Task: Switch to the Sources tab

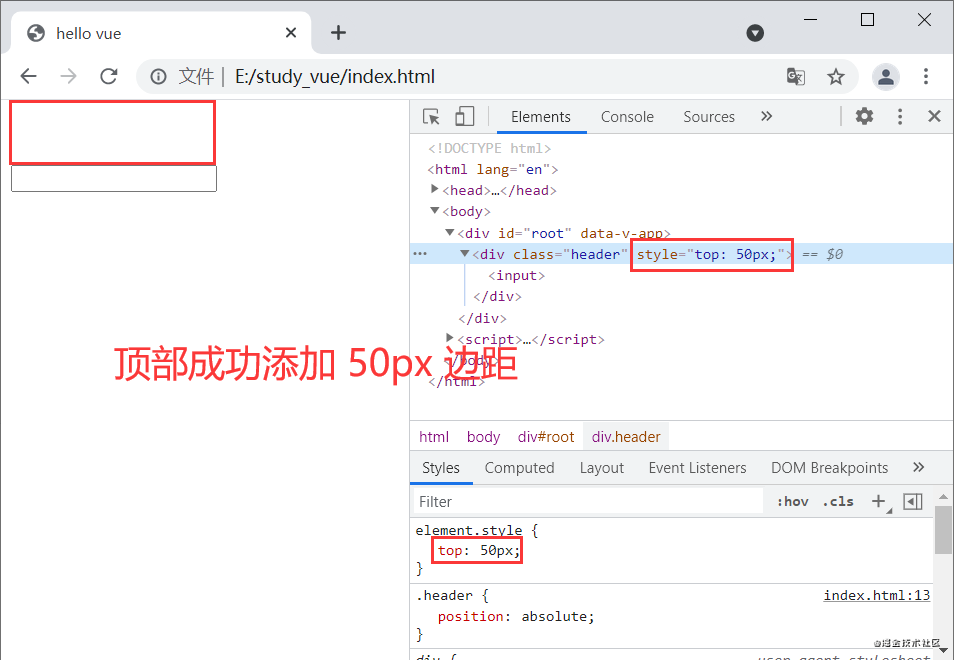Action: (x=709, y=117)
